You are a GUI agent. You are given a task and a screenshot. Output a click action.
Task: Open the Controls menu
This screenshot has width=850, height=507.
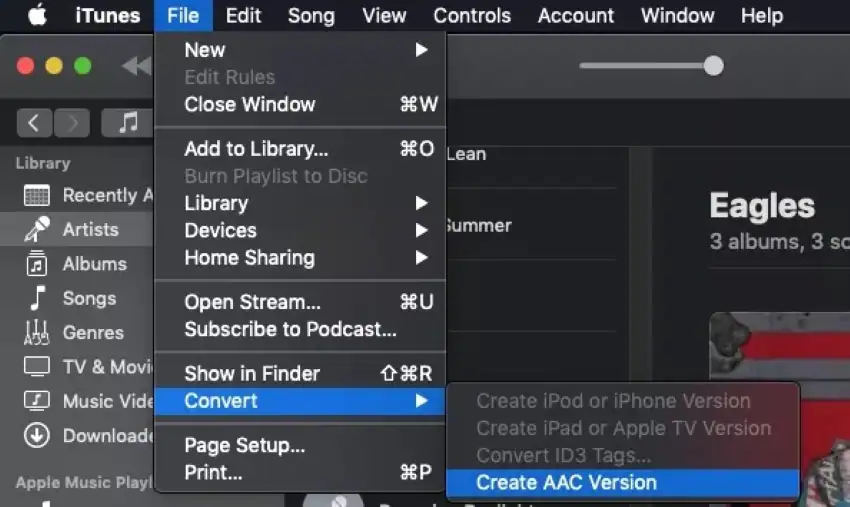pyautogui.click(x=472, y=16)
